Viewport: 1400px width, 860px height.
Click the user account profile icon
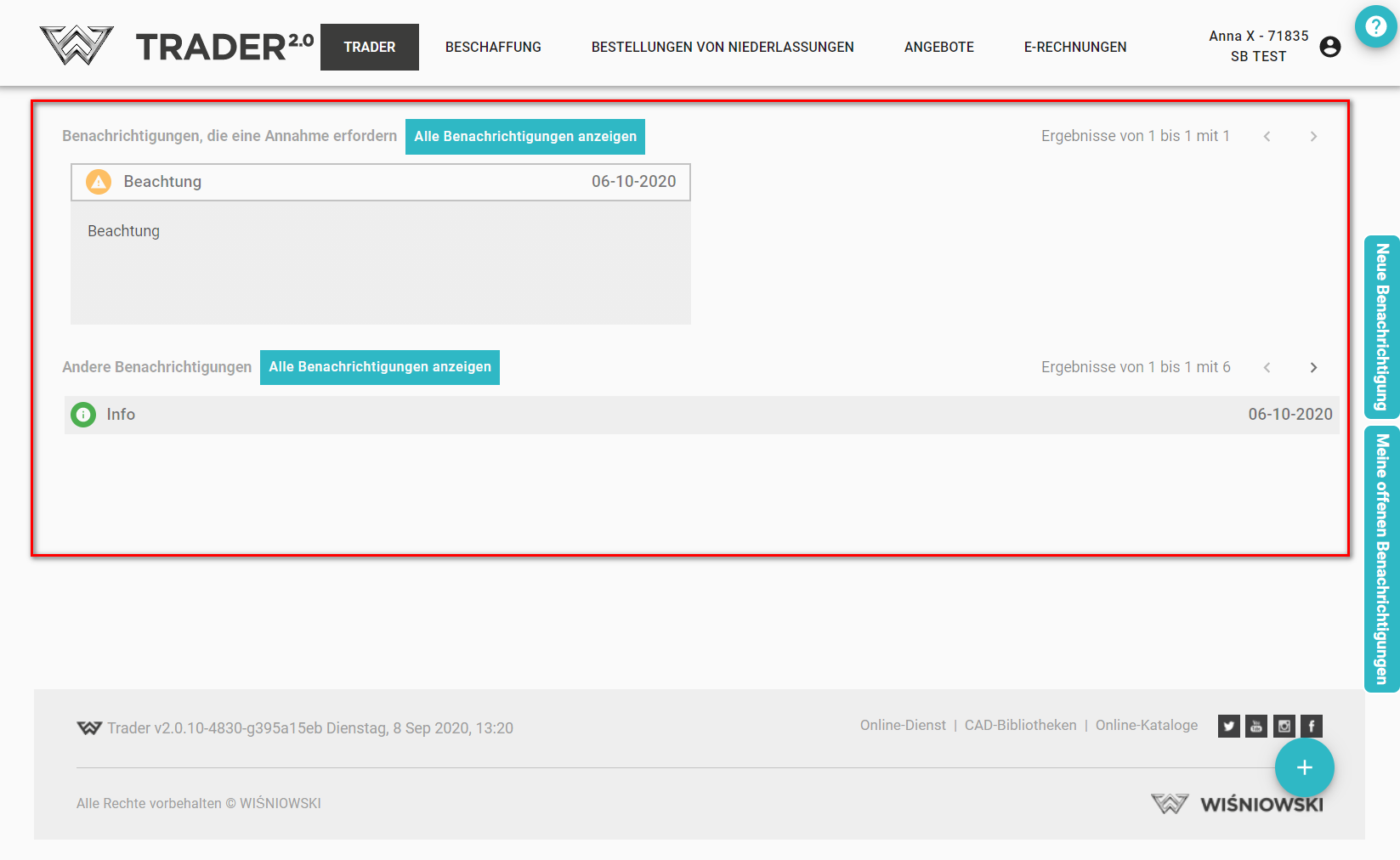1330,47
